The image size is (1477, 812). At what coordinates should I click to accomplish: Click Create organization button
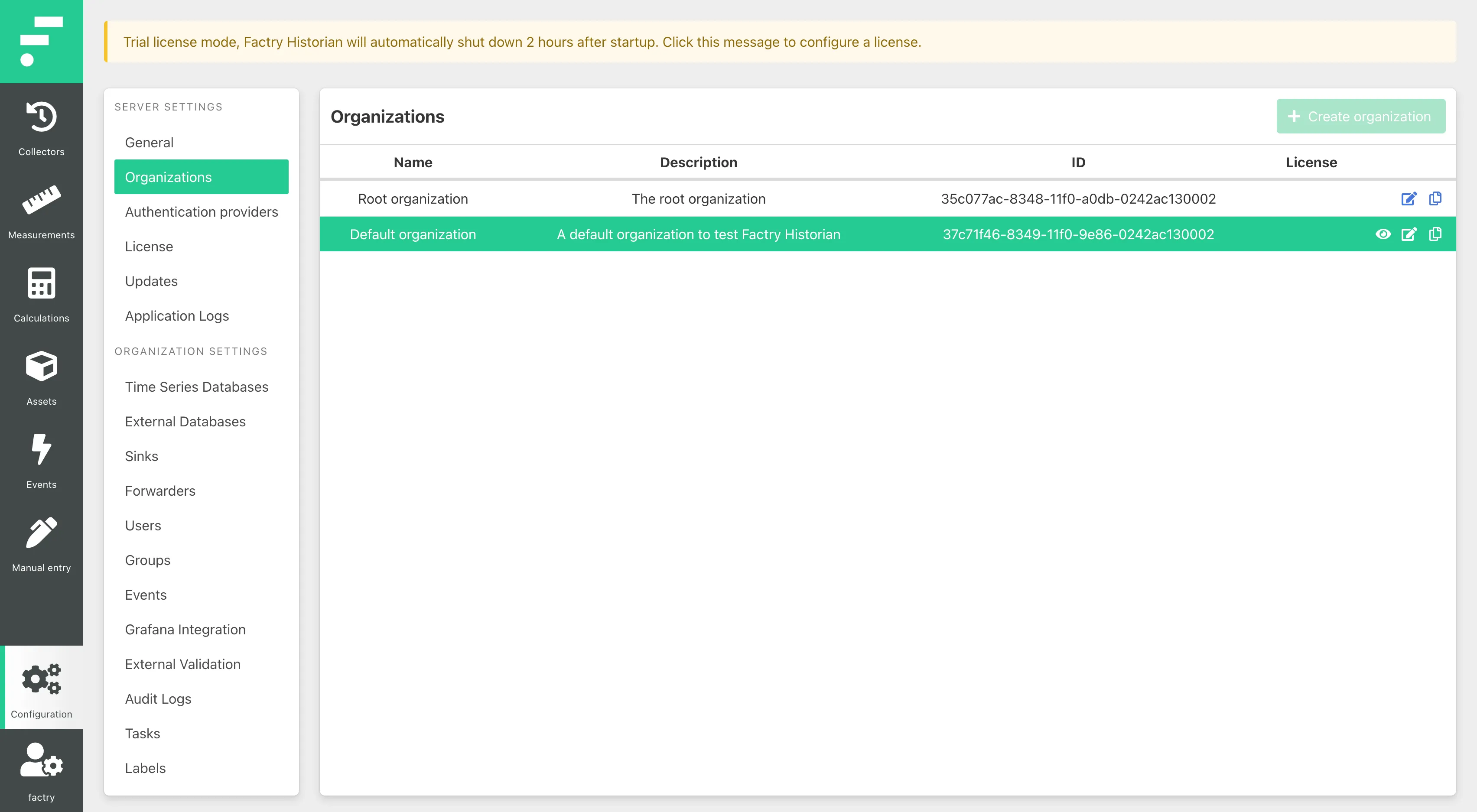[x=1360, y=117]
